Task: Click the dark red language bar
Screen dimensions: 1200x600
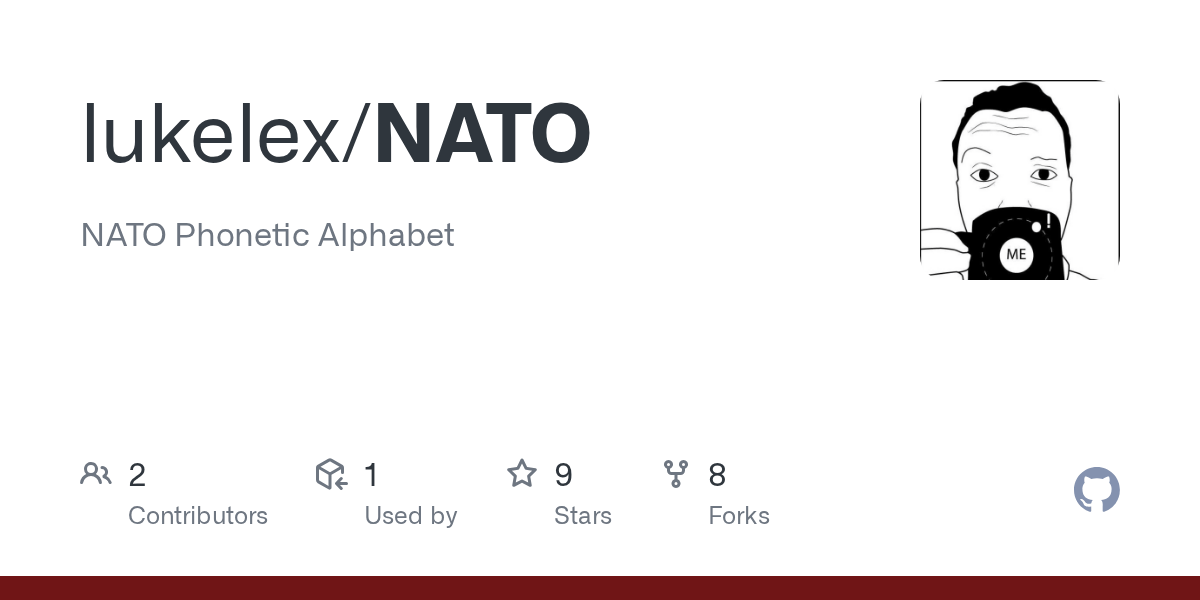Action: [x=600, y=588]
